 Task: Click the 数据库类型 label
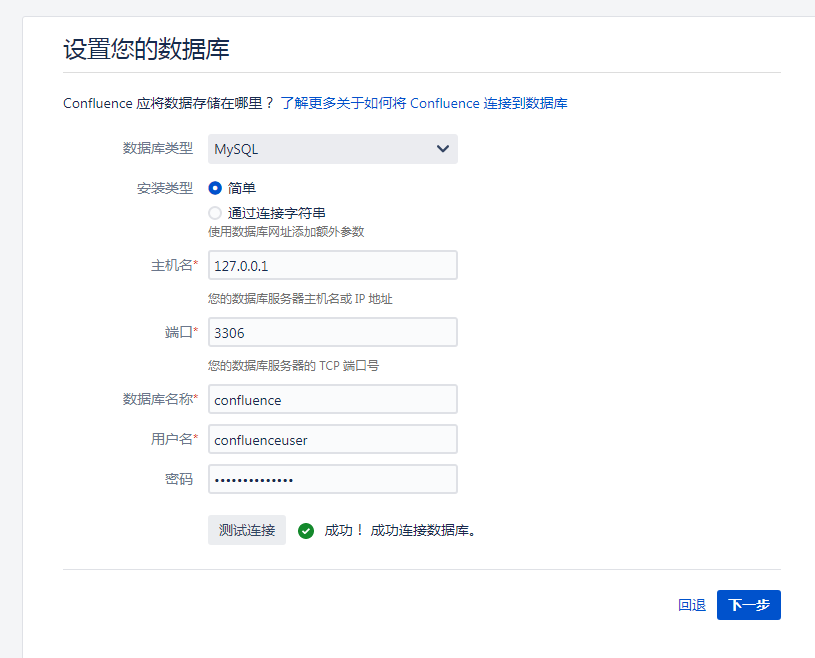pos(157,148)
